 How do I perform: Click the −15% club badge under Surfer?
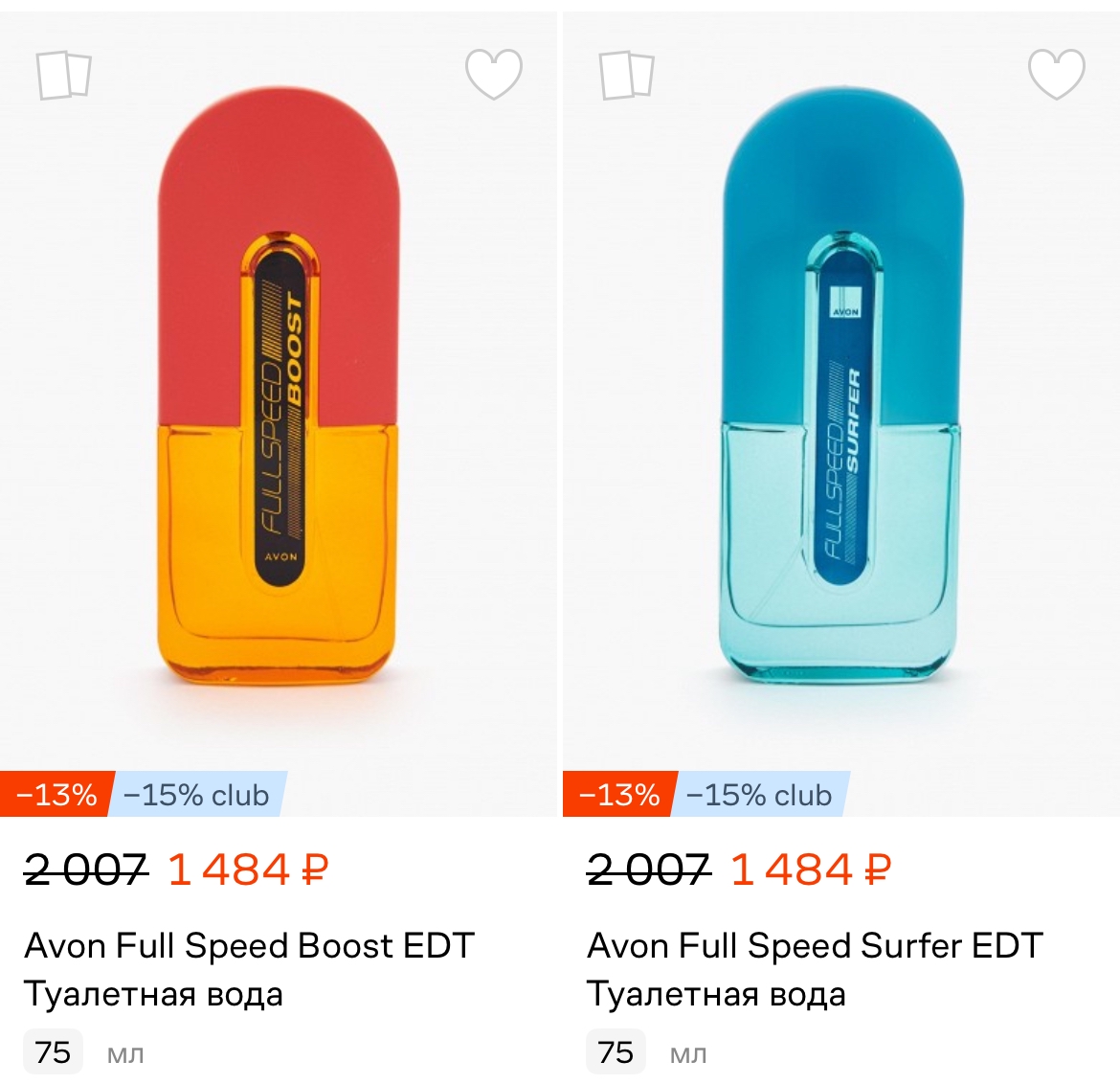760,795
